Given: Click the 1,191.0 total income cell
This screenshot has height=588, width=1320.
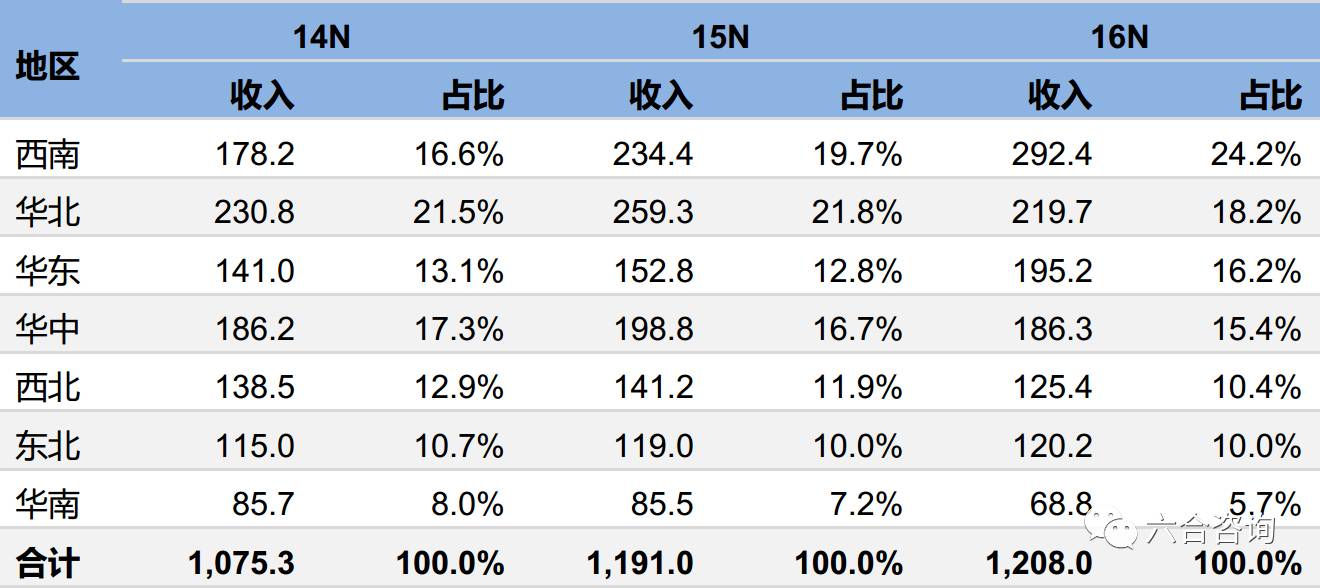Looking at the screenshot, I should point(640,563).
